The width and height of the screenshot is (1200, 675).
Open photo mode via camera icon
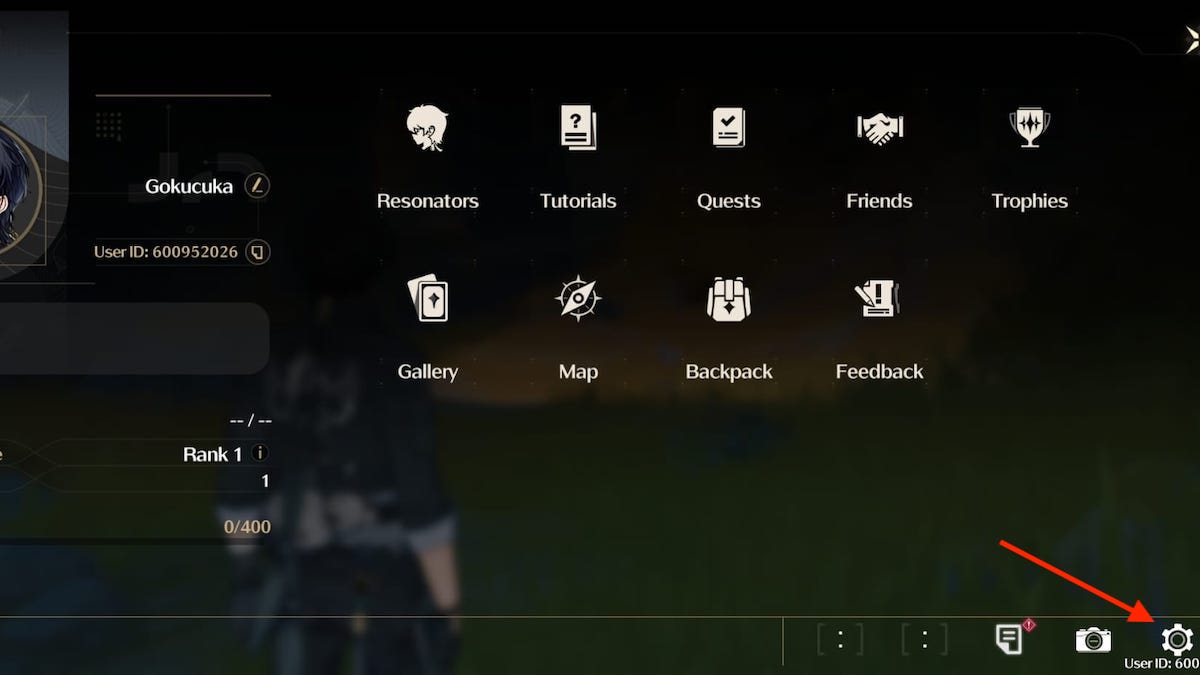coord(1093,639)
